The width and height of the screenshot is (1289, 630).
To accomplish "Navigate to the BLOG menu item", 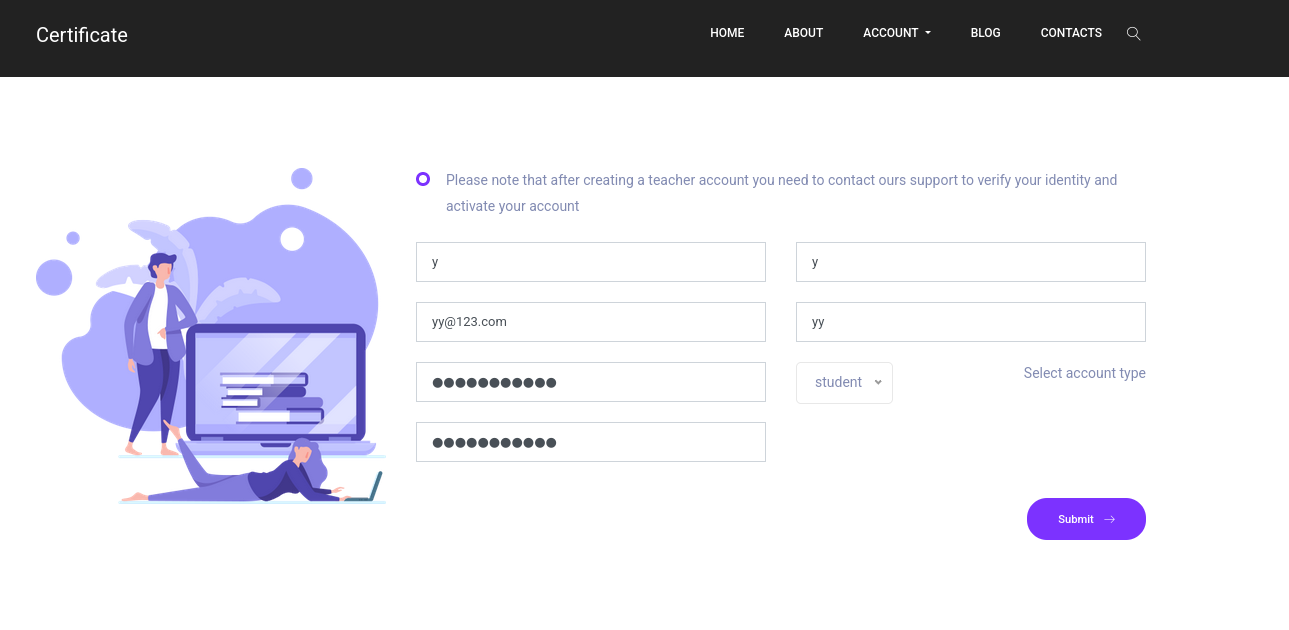I will [985, 33].
